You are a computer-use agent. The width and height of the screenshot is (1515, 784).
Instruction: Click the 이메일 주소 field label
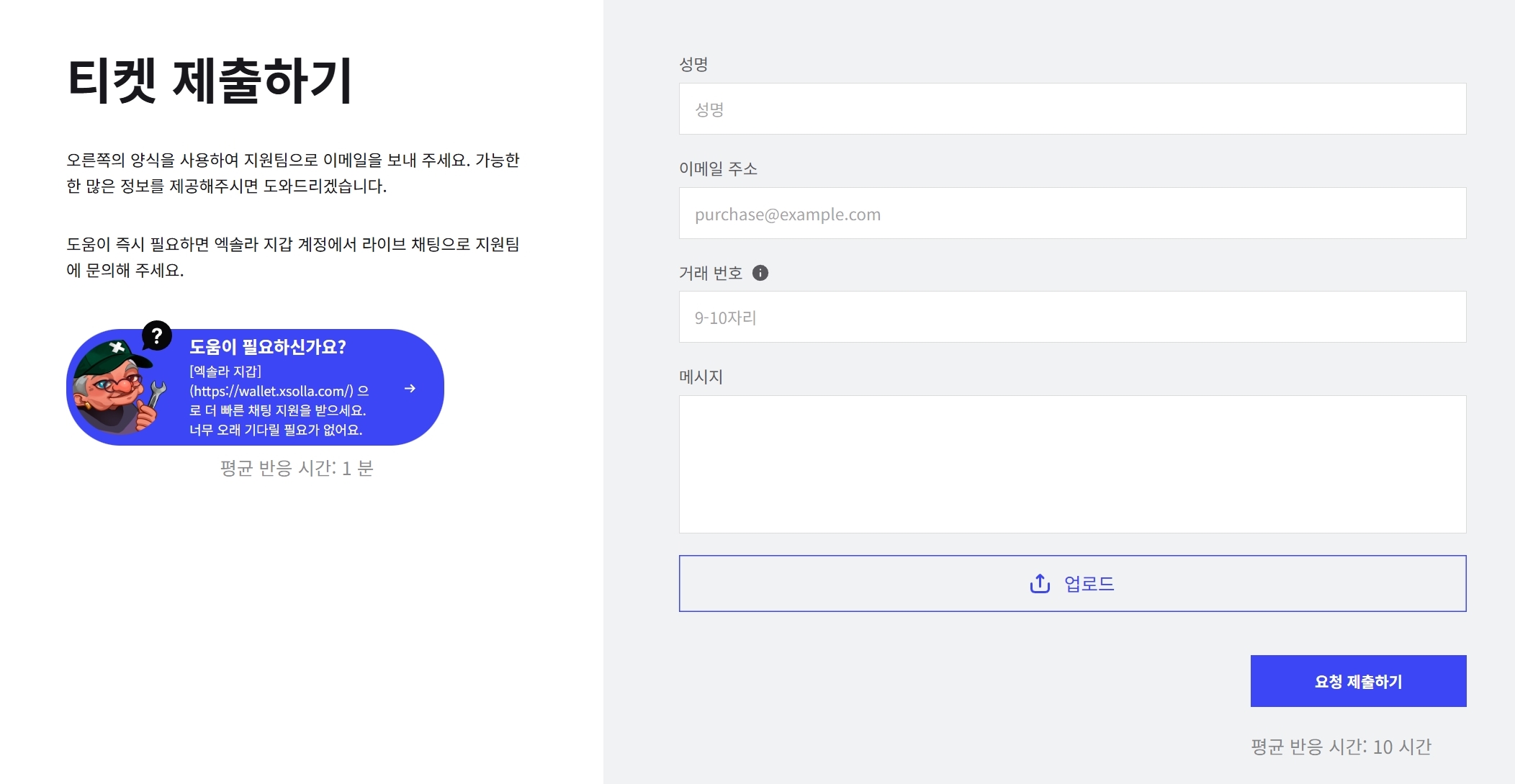[718, 168]
